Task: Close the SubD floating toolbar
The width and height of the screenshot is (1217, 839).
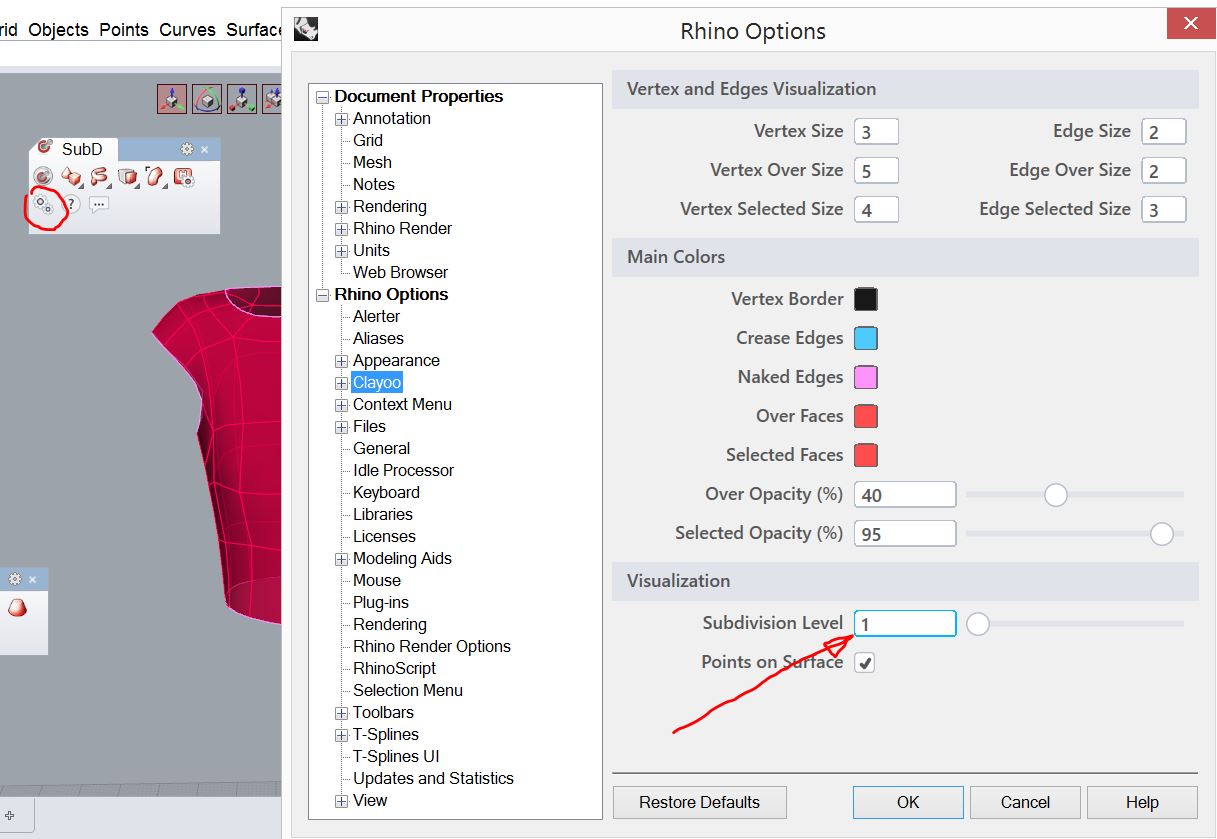Action: point(205,149)
